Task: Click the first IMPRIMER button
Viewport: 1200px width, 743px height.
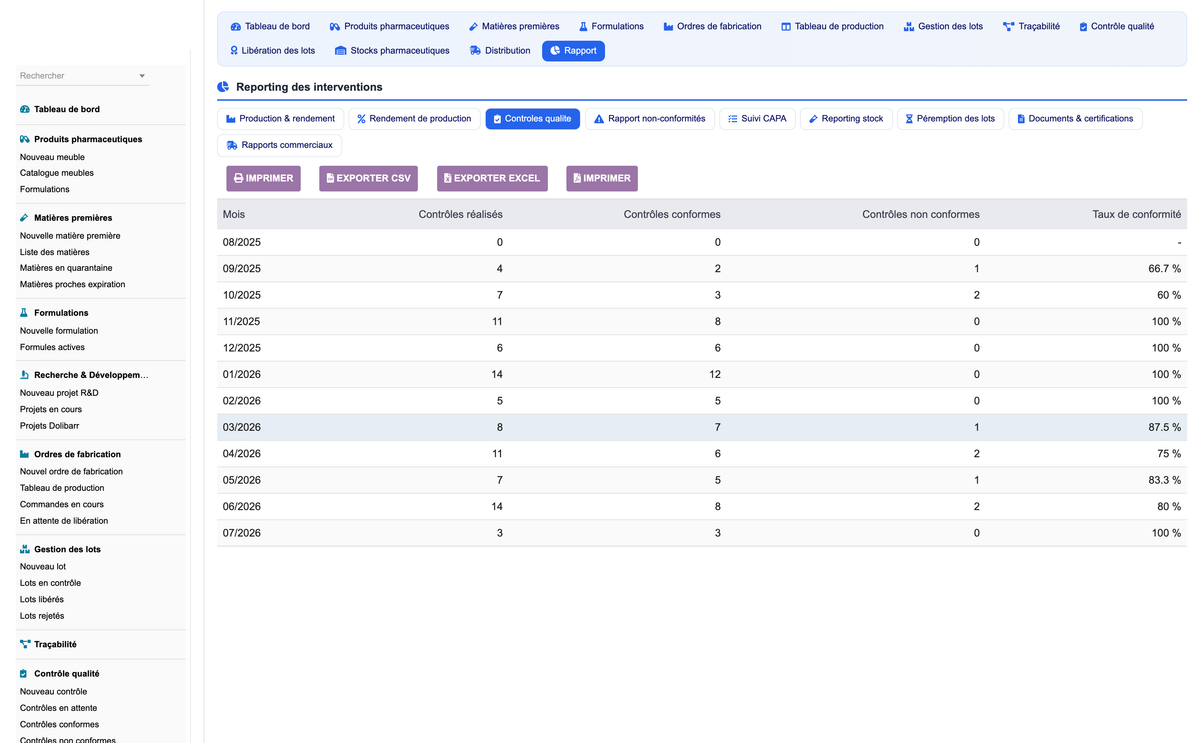Action: click(x=263, y=178)
